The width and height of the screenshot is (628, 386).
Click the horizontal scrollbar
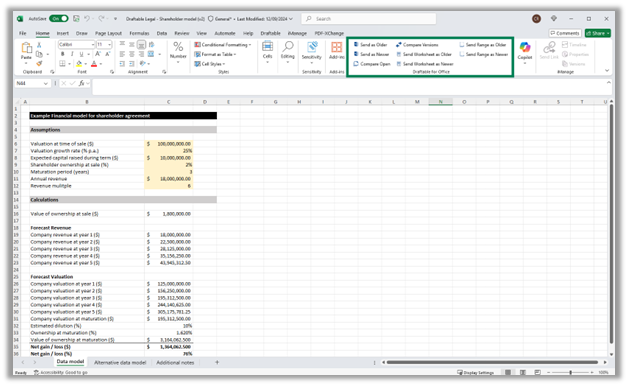[x=492, y=362]
